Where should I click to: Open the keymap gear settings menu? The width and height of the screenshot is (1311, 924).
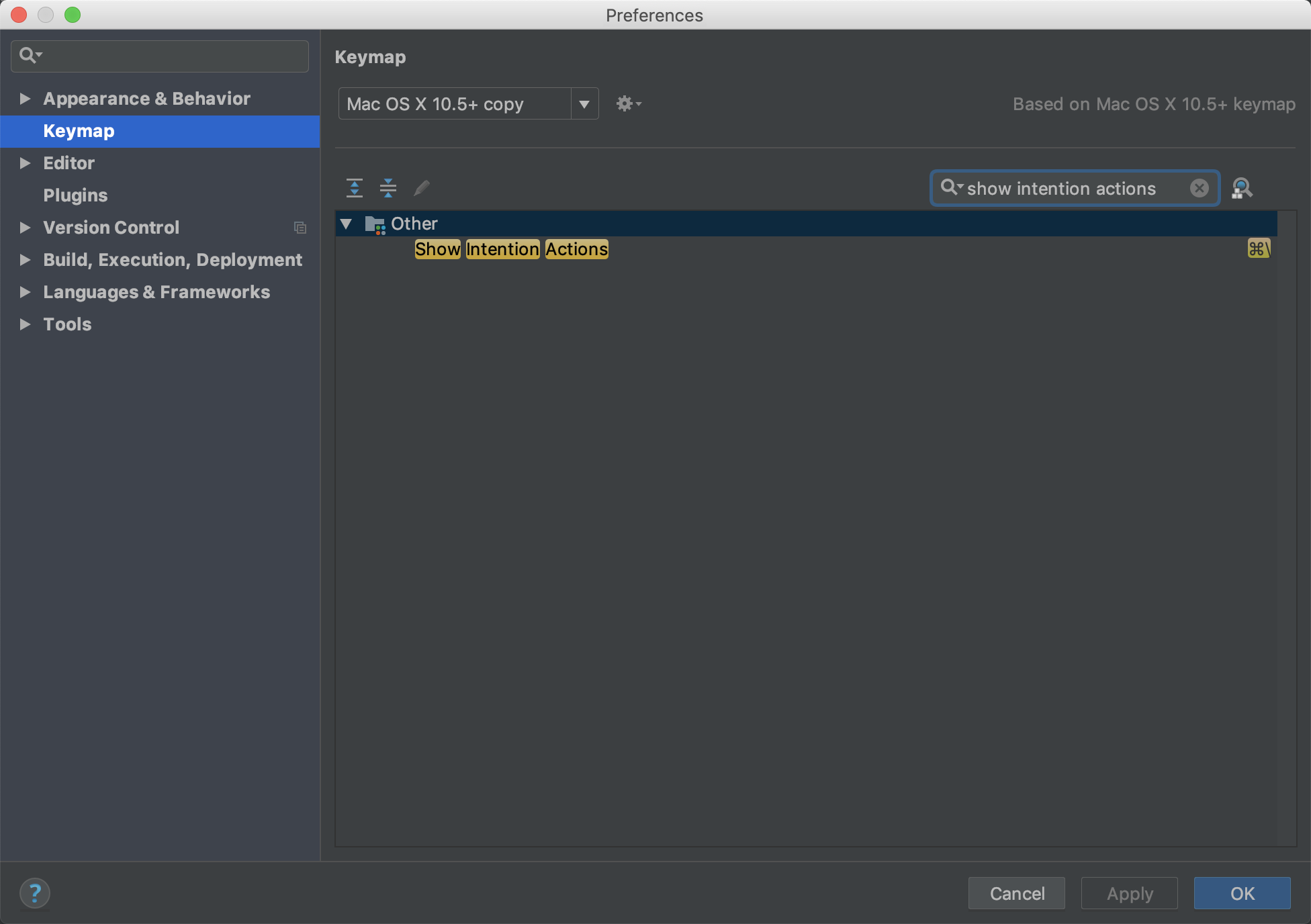pyautogui.click(x=629, y=103)
